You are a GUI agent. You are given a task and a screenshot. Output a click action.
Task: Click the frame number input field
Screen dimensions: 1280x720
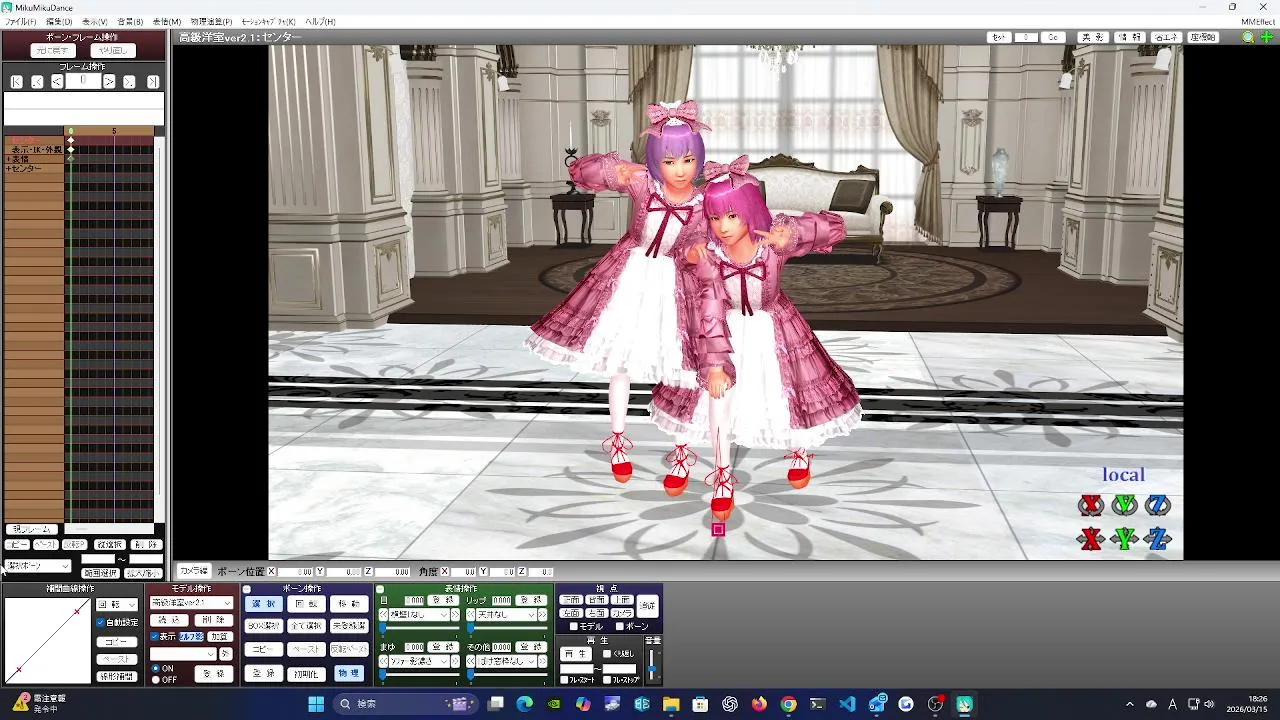point(83,81)
